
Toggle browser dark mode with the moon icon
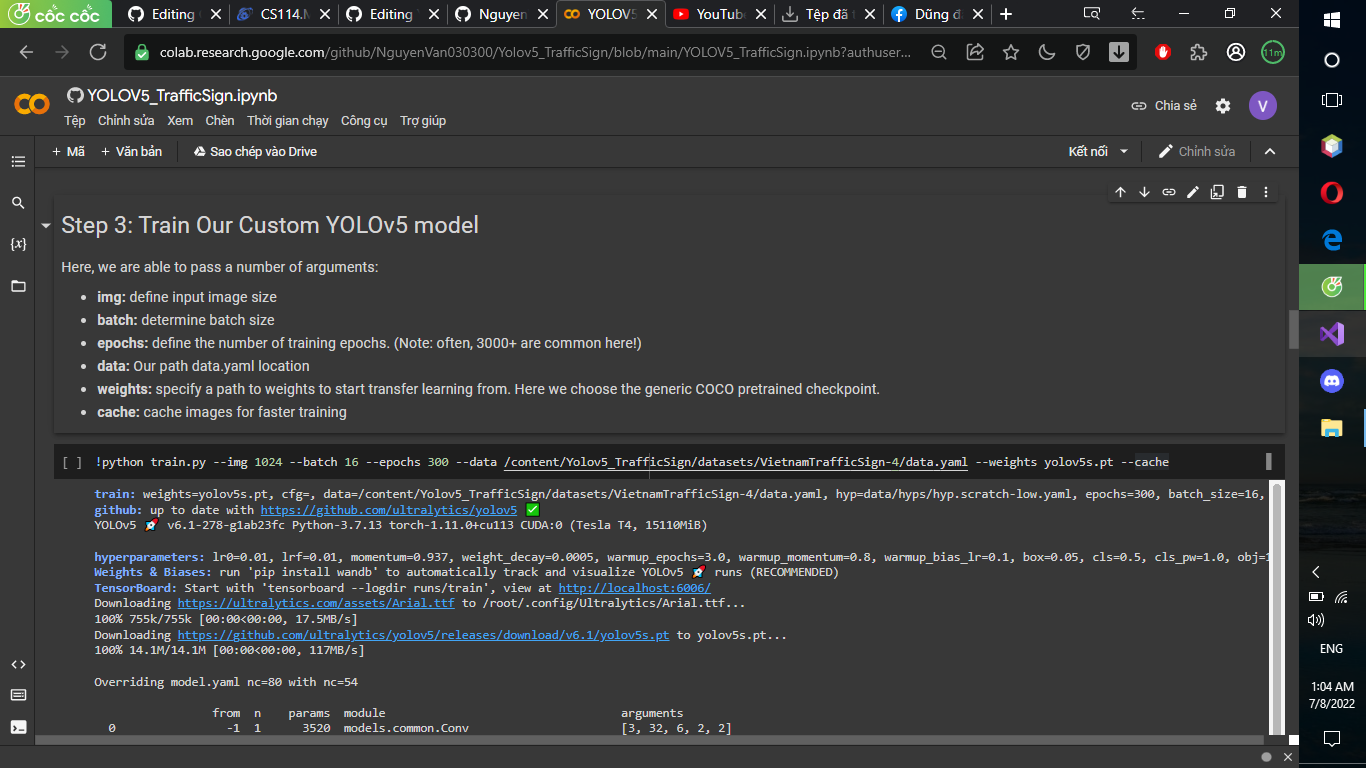tap(1046, 52)
